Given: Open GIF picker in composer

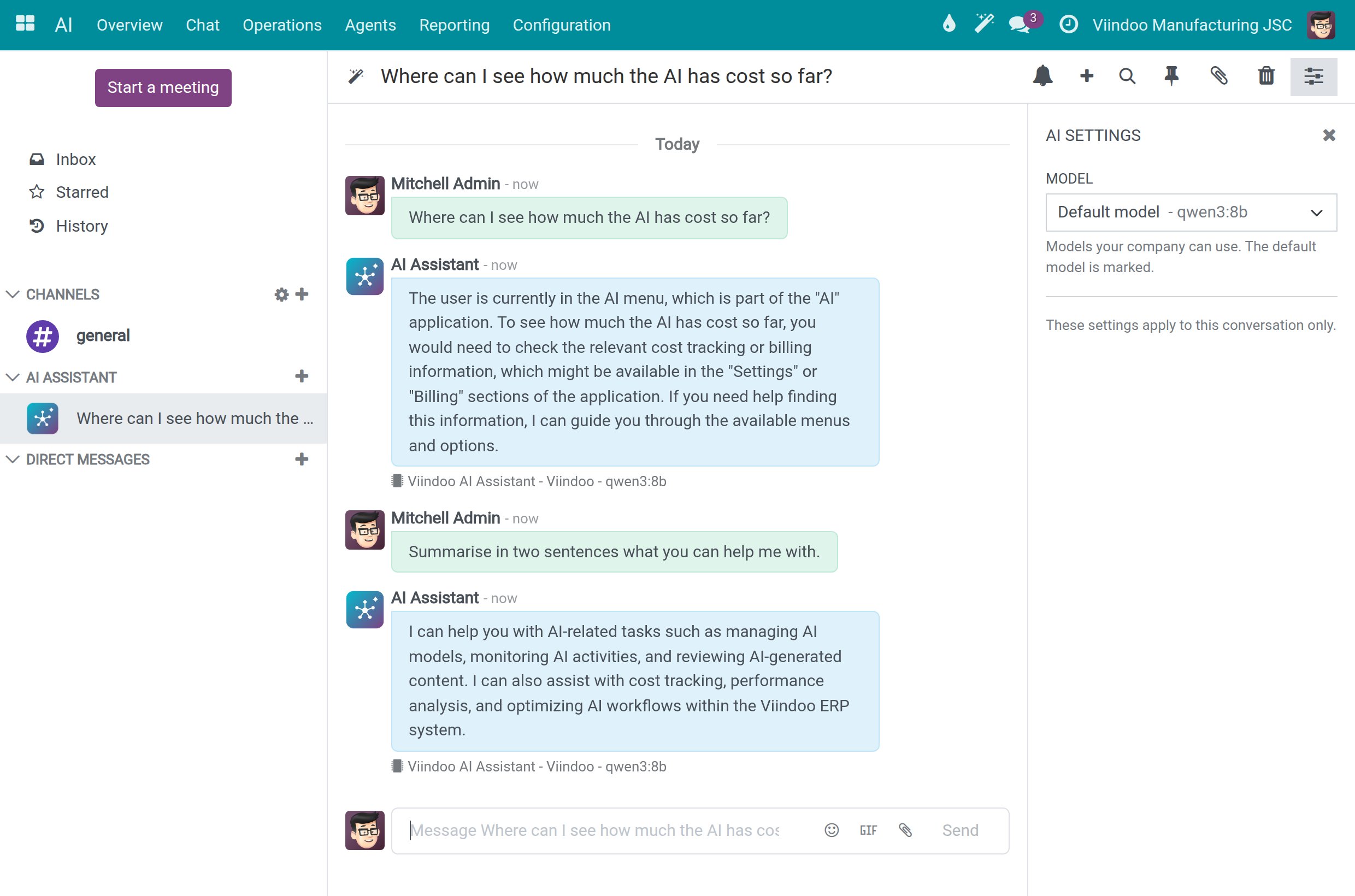Looking at the screenshot, I should click(x=868, y=830).
